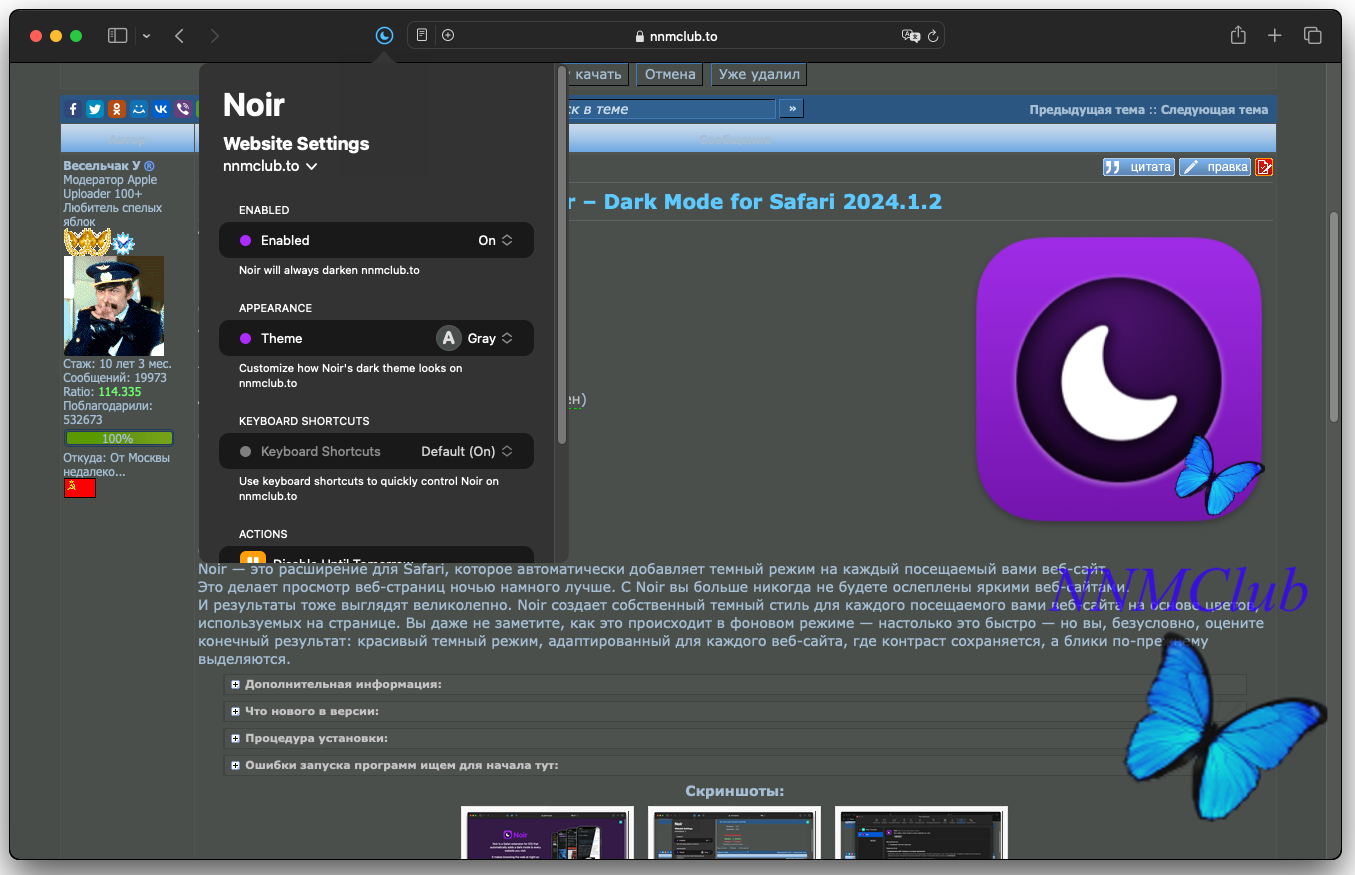Open the sidebar tab group chevron
The width and height of the screenshot is (1355, 875).
pyautogui.click(x=146, y=36)
